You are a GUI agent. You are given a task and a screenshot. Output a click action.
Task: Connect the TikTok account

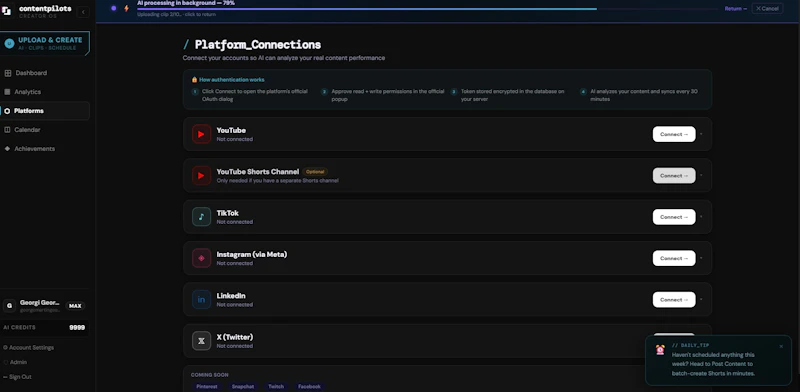(674, 217)
